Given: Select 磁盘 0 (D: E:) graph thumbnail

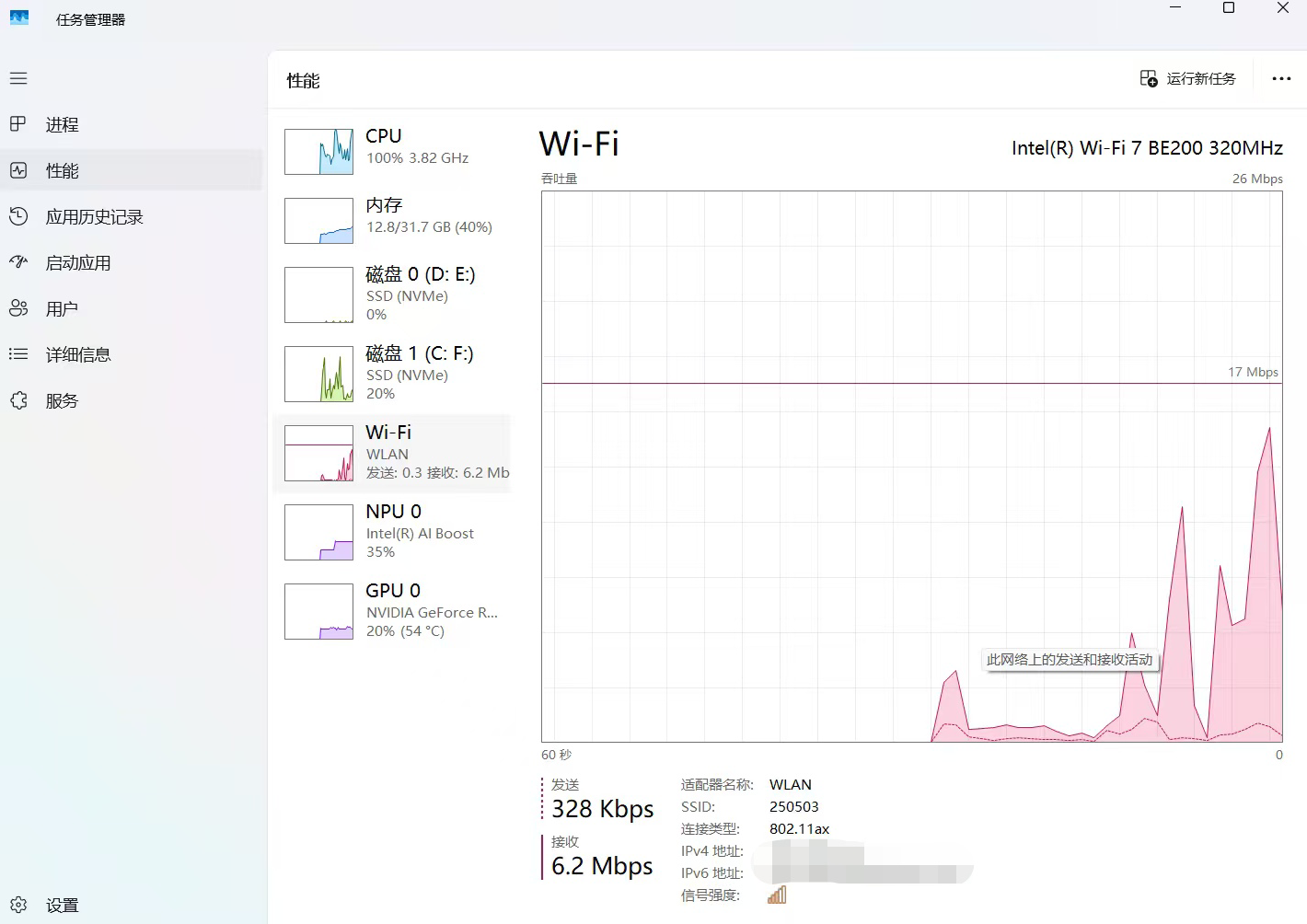Looking at the screenshot, I should point(318,295).
